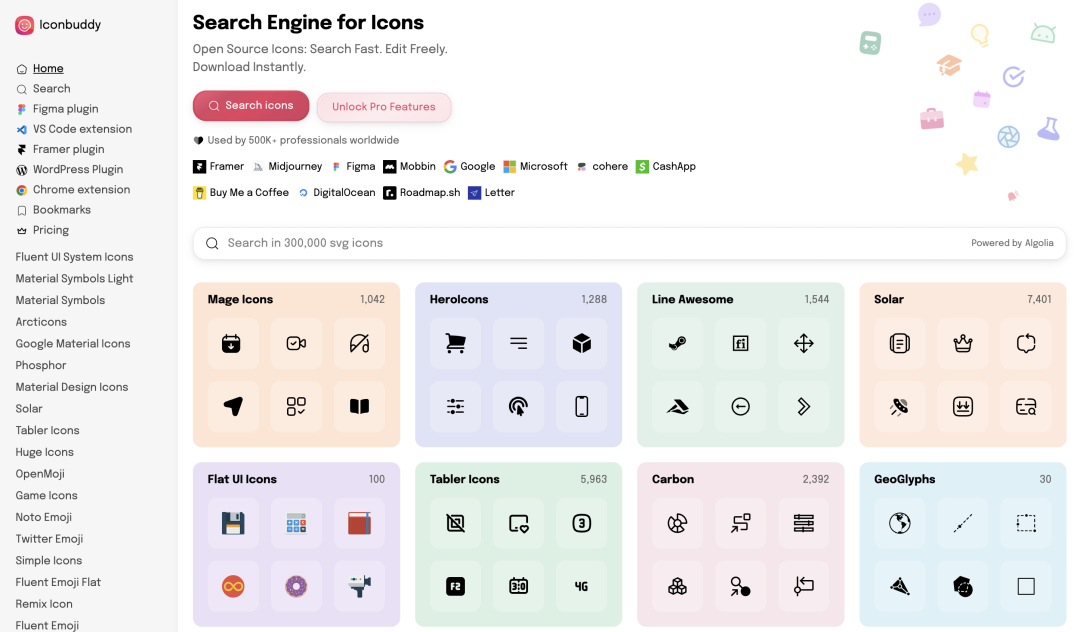Select the crown icon in Solar
1080x632 pixels.
963,343
